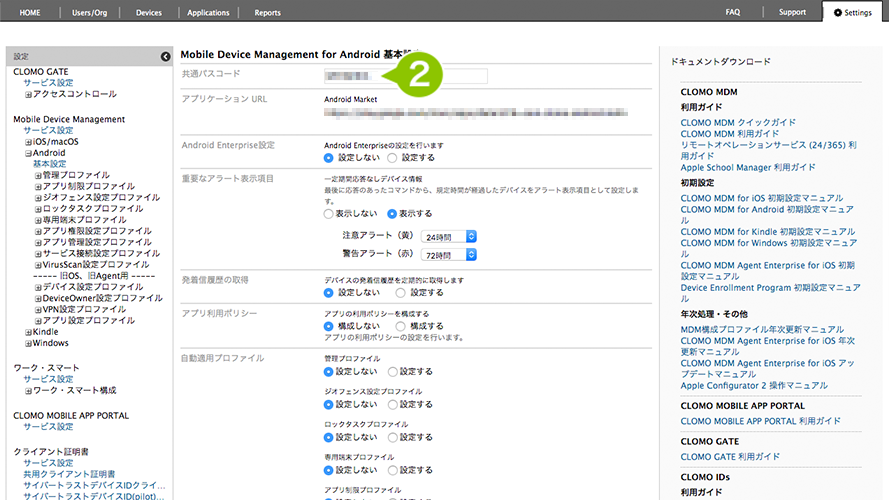Select 設定しない for 発着信履歴の取得
This screenshot has height=500, width=889.
[x=328, y=293]
